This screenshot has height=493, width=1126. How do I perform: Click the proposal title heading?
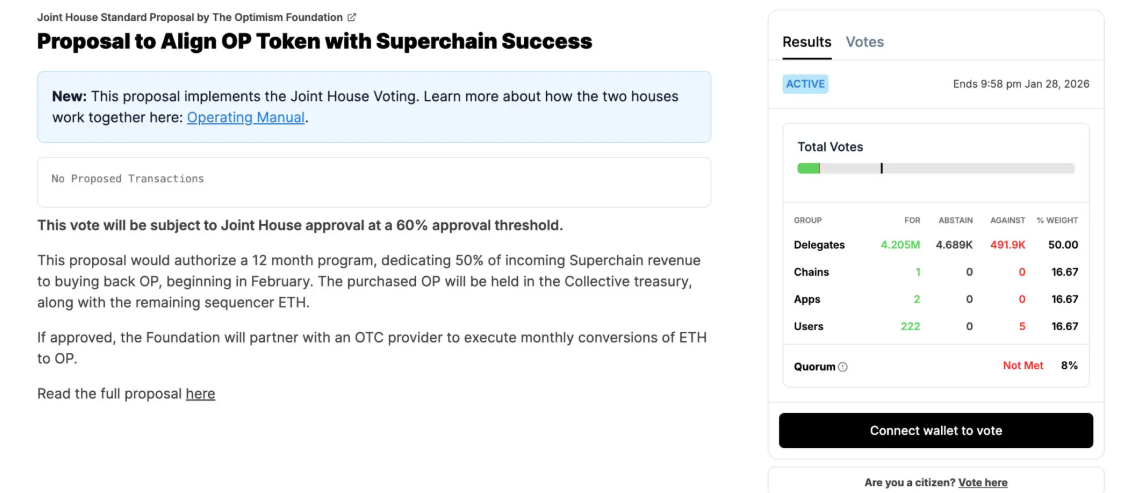tap(314, 42)
